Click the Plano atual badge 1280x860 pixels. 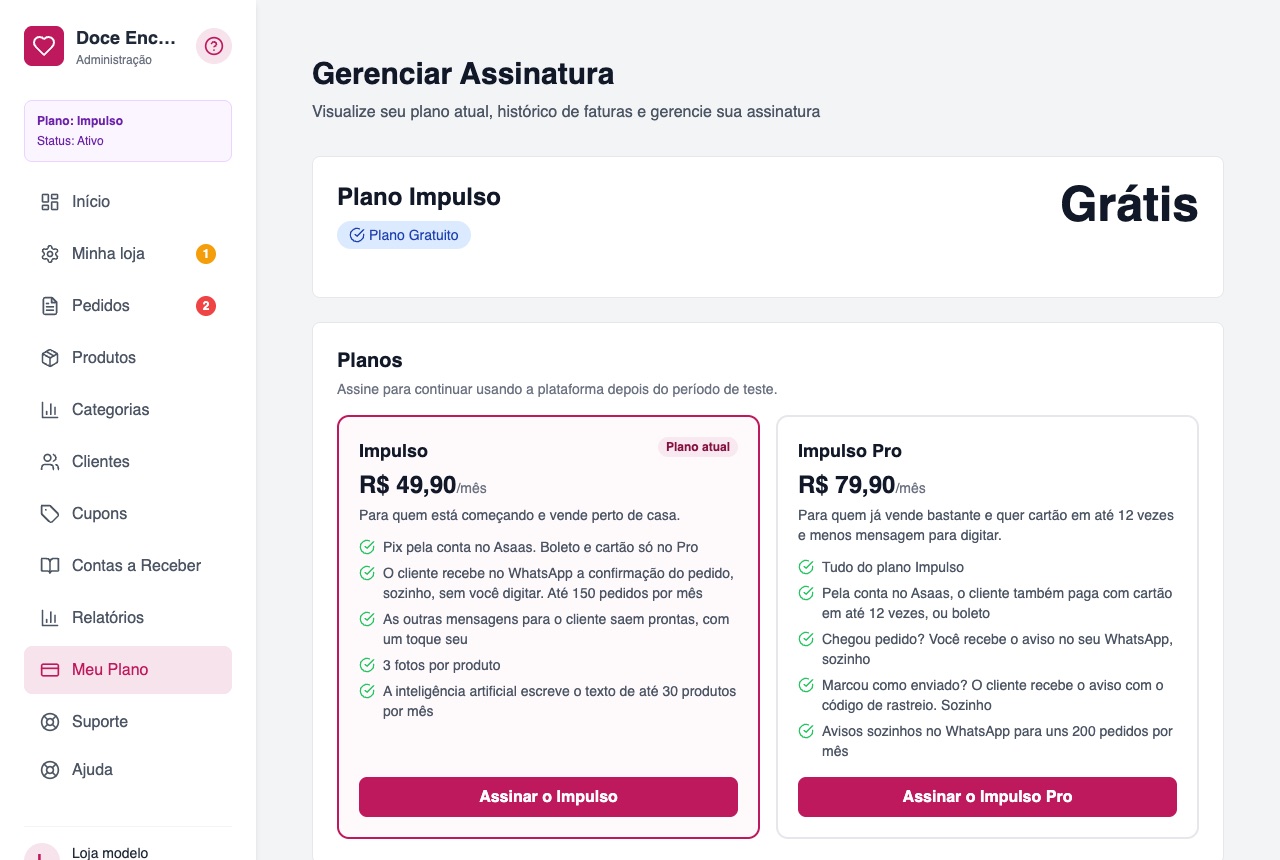click(x=698, y=447)
